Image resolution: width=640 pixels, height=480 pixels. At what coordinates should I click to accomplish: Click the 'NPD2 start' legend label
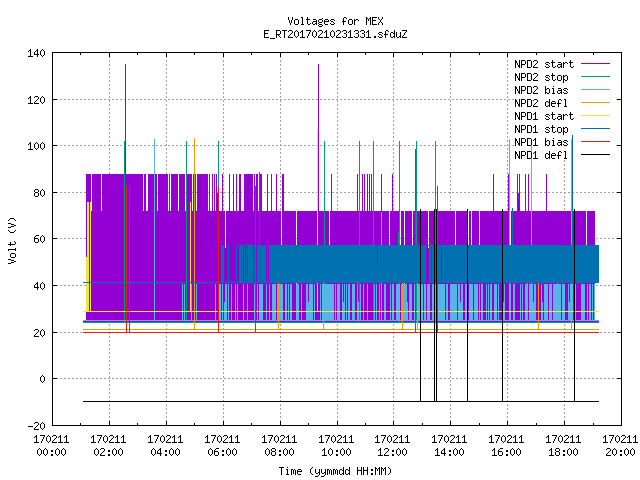[544, 64]
